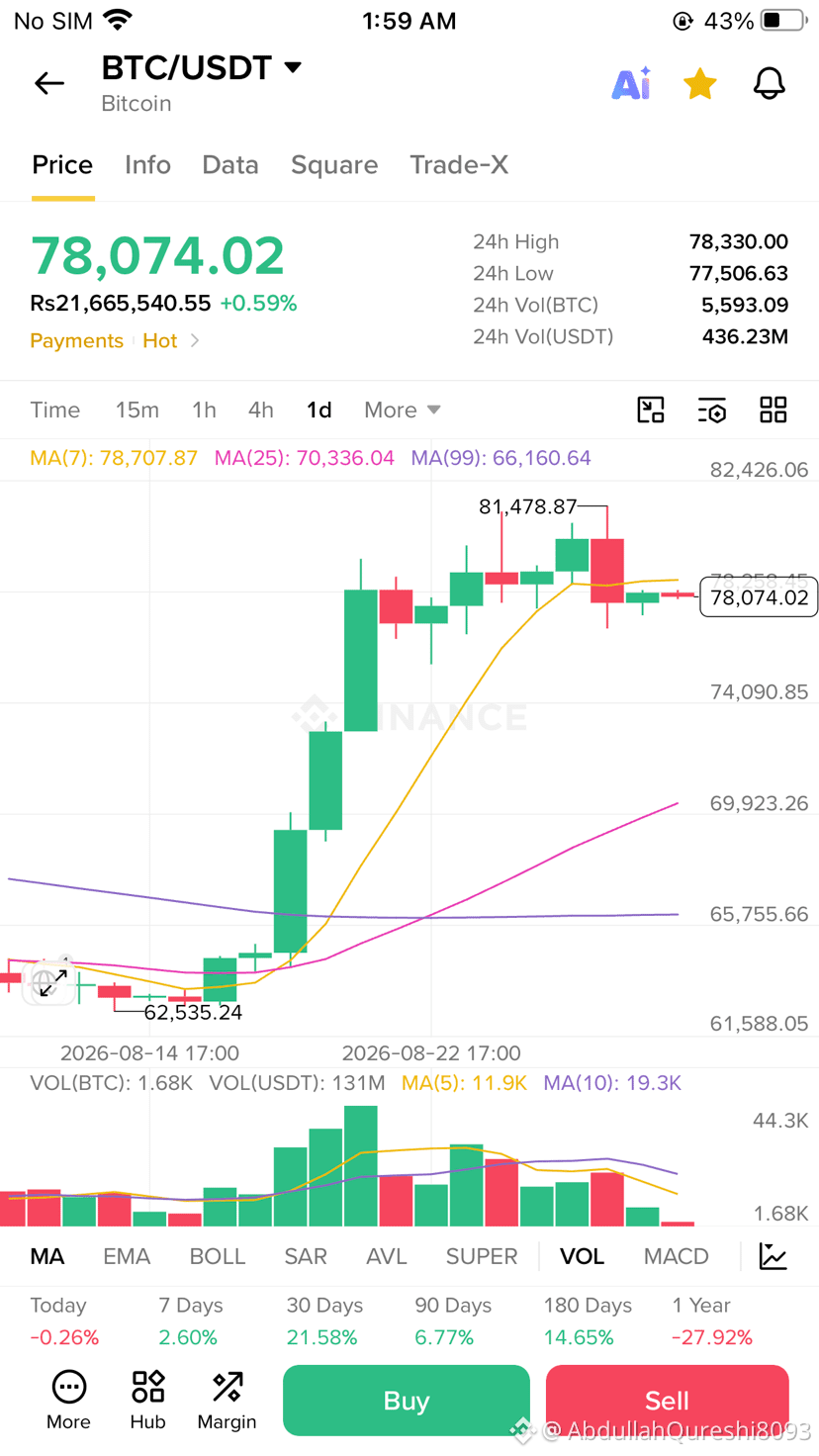
Task: Switch to the Trade-X tab
Action: pyautogui.click(x=459, y=164)
